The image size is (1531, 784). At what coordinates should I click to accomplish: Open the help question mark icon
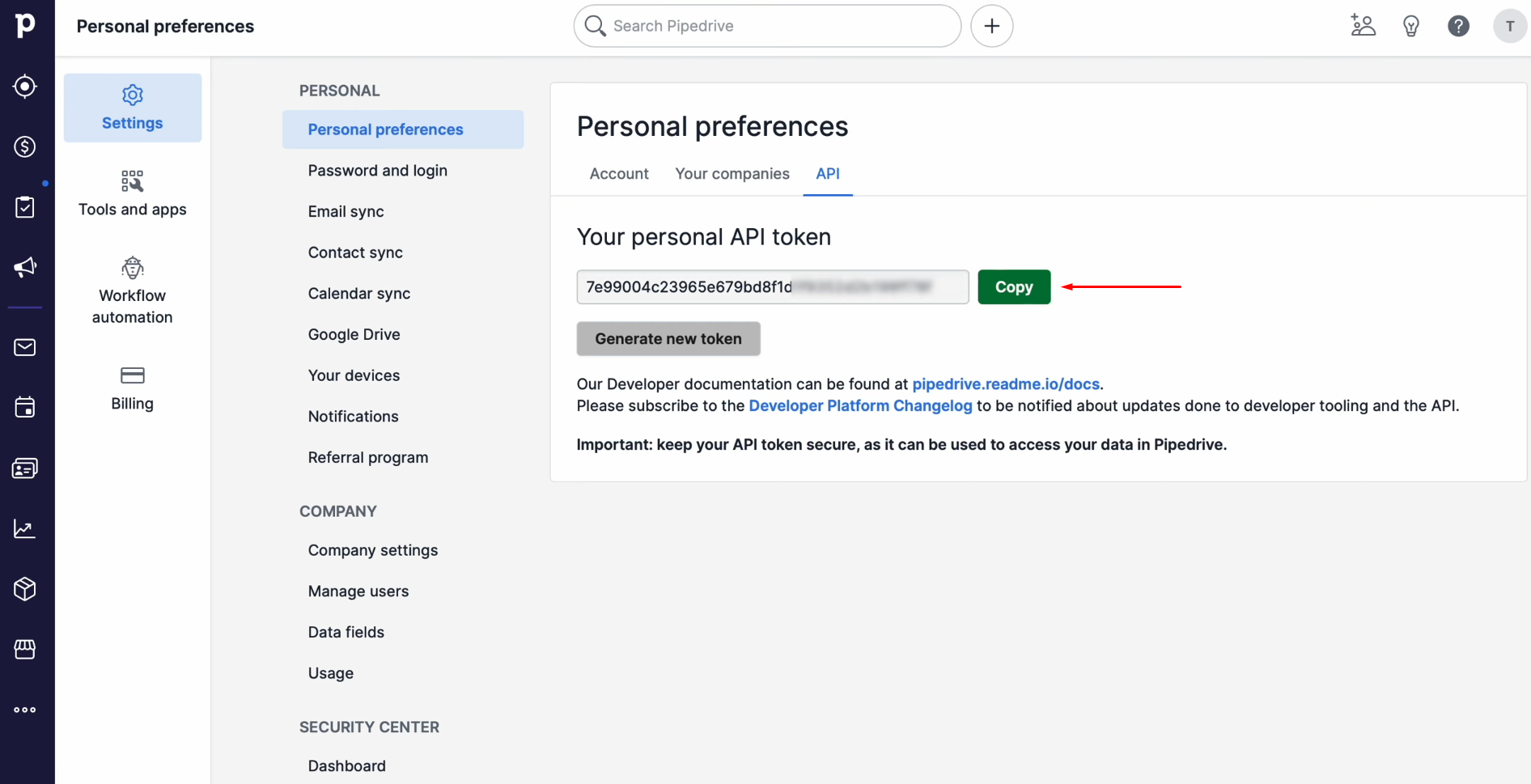coord(1458,26)
